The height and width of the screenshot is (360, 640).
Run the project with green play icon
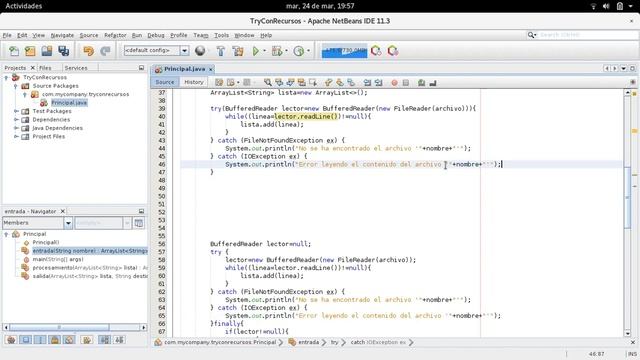[256, 51]
